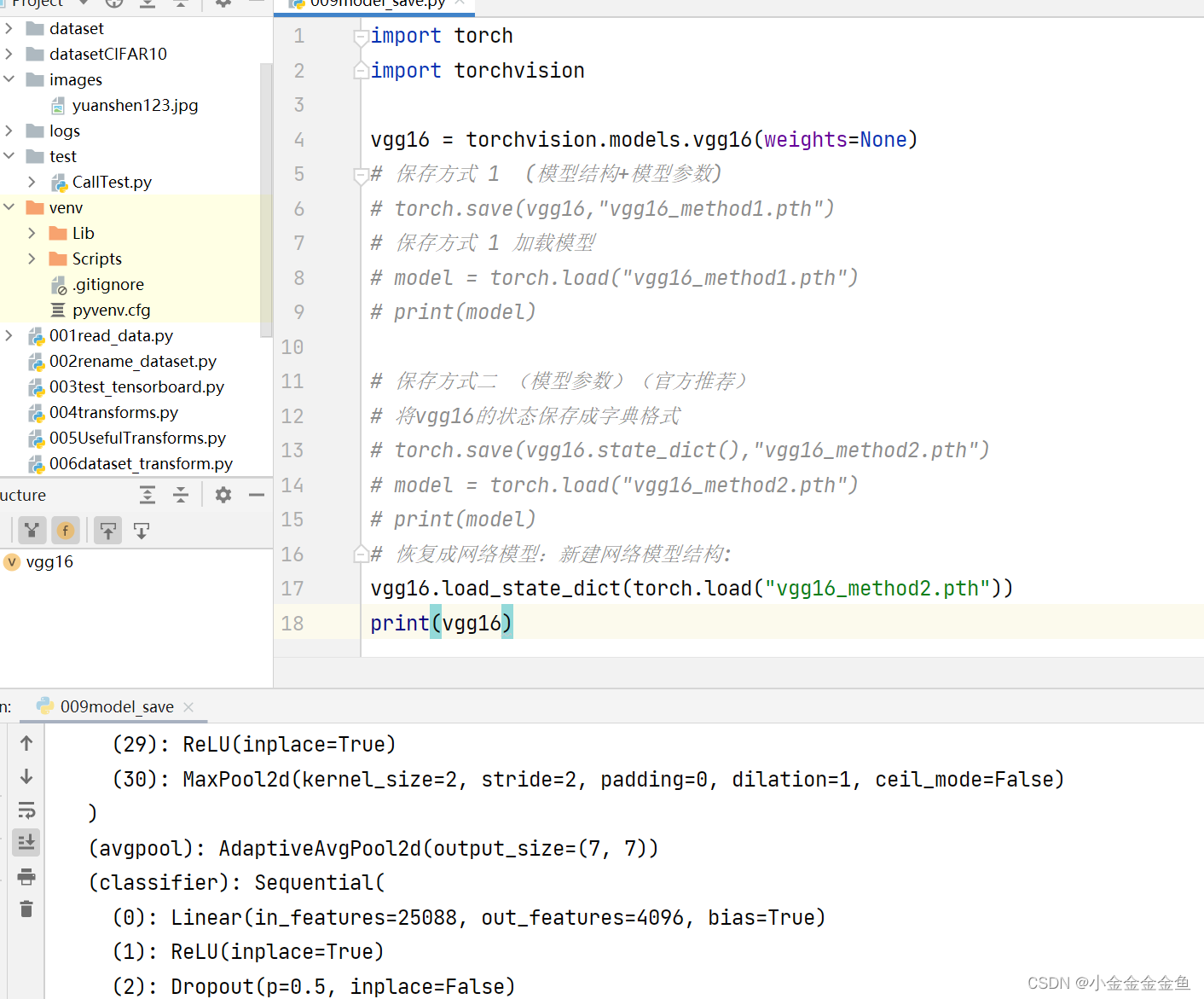1204x999 pixels.
Task: Open 005UsefulTransforms.py from project tree
Action: (x=137, y=438)
